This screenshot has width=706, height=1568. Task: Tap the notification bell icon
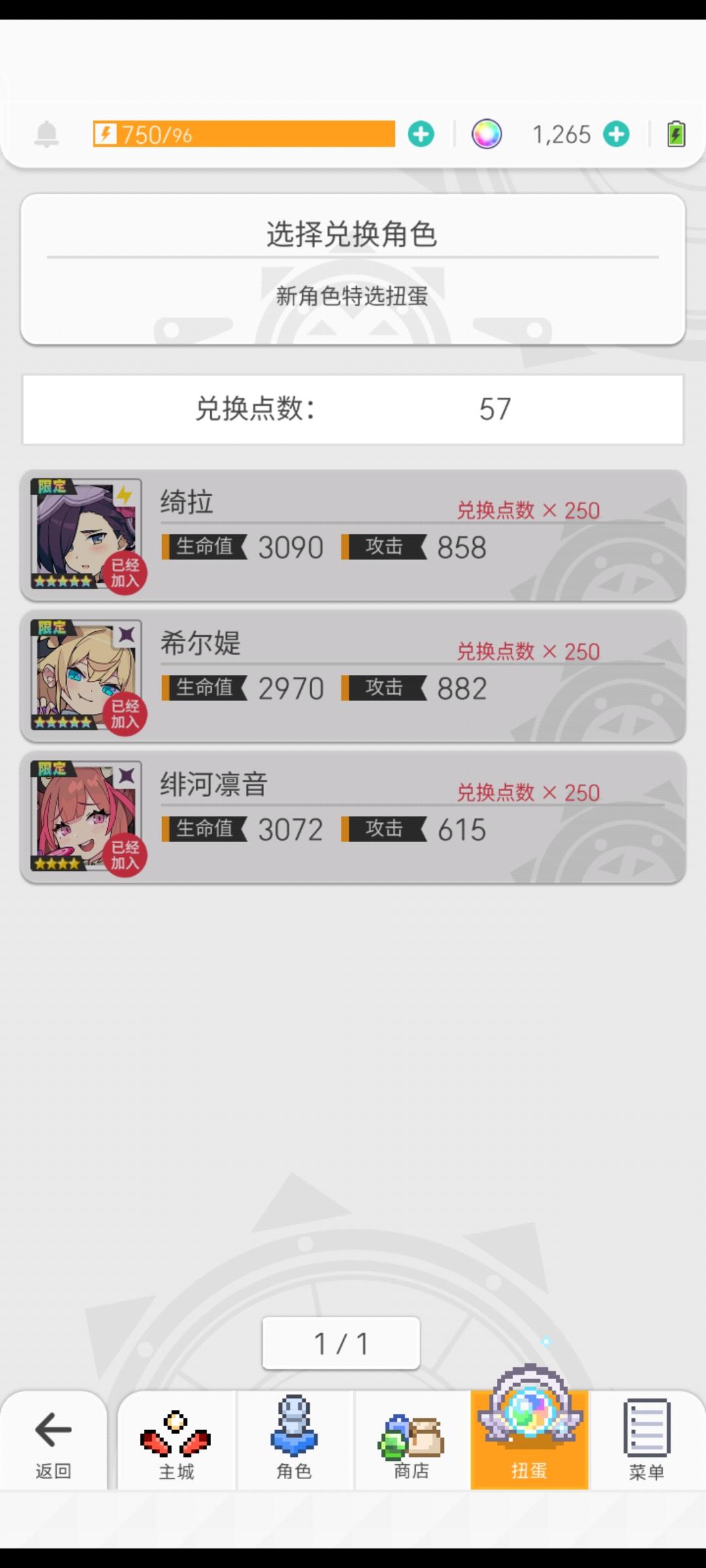(46, 135)
